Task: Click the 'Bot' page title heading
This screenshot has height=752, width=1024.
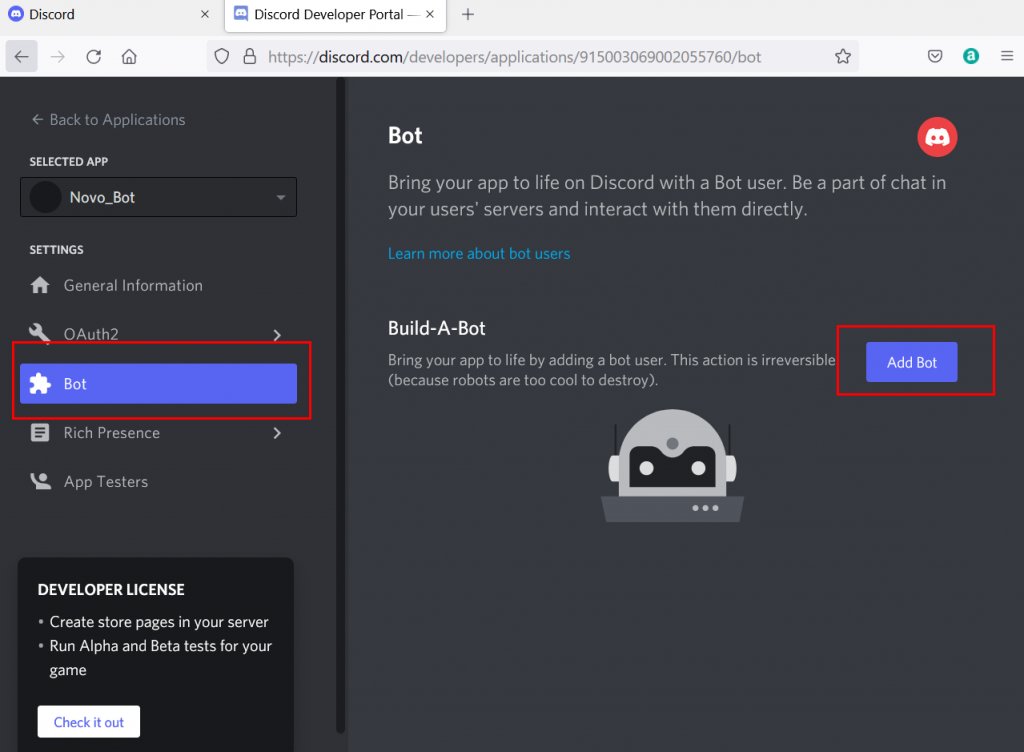Action: point(405,136)
